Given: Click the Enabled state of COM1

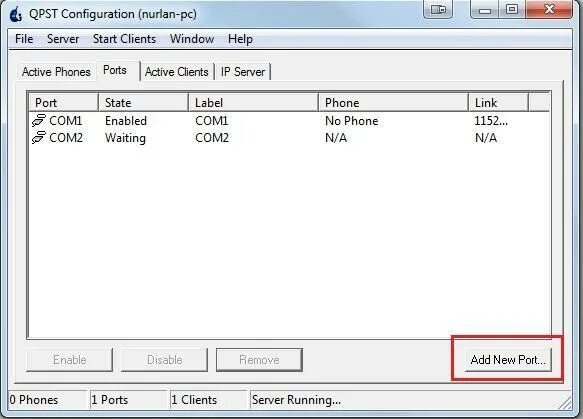Looking at the screenshot, I should coord(126,120).
